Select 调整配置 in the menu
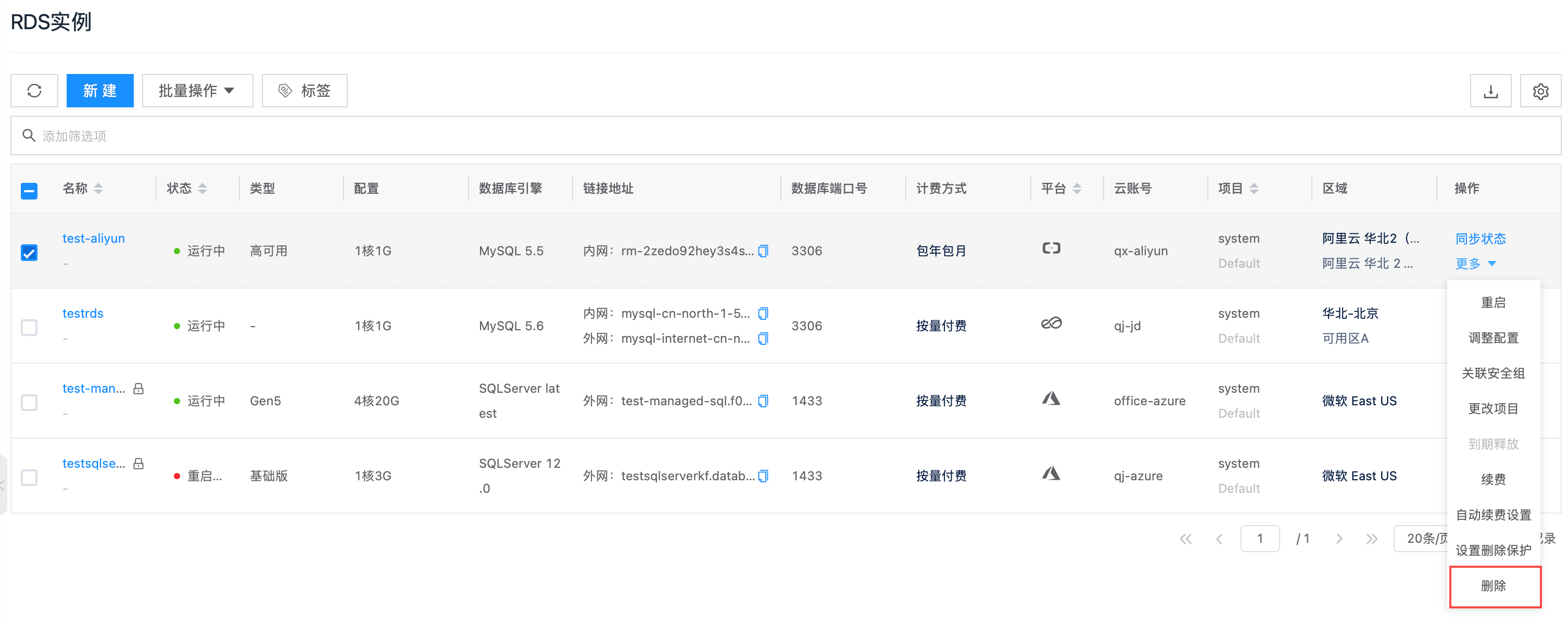This screenshot has width=1568, height=623. 1494,338
